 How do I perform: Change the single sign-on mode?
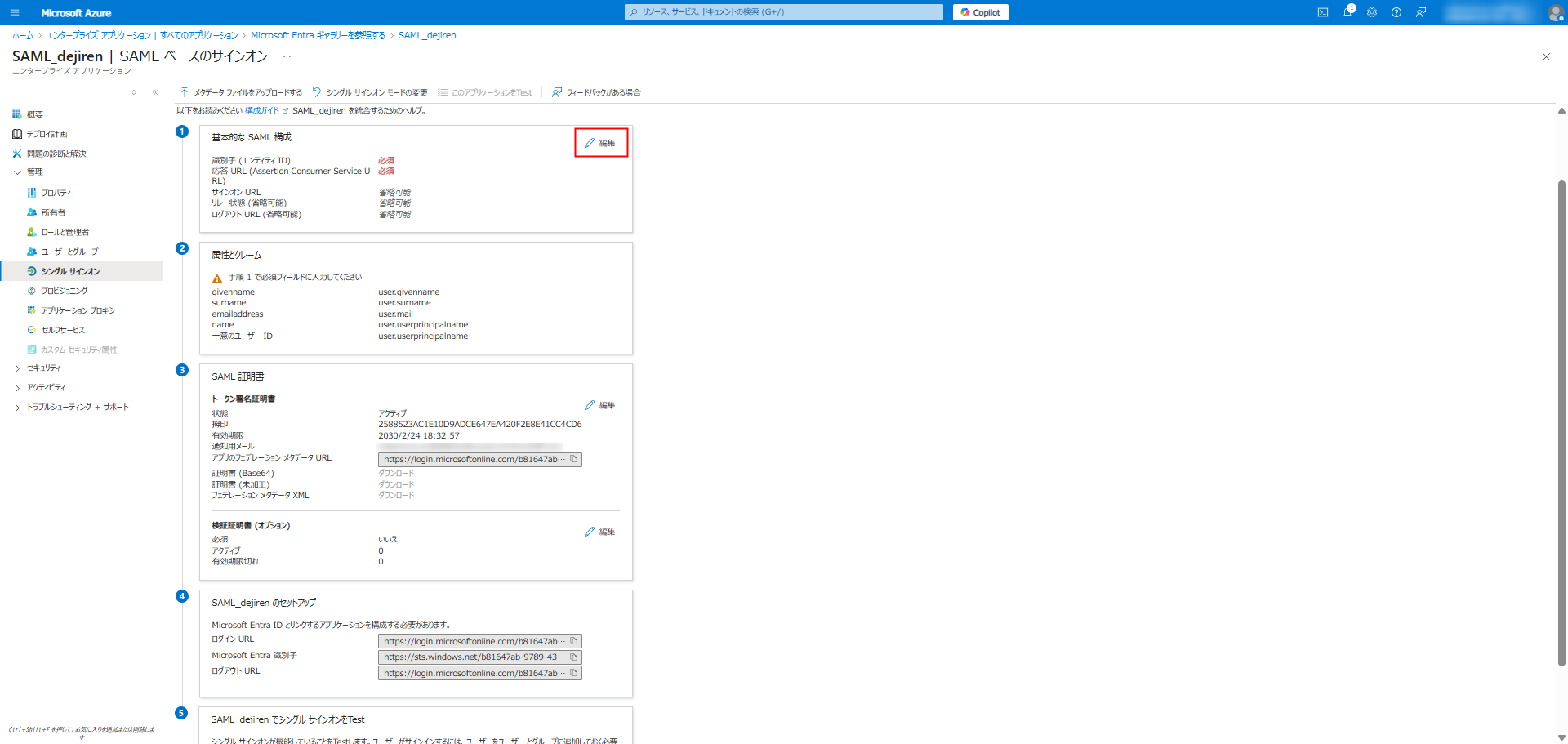tap(370, 92)
